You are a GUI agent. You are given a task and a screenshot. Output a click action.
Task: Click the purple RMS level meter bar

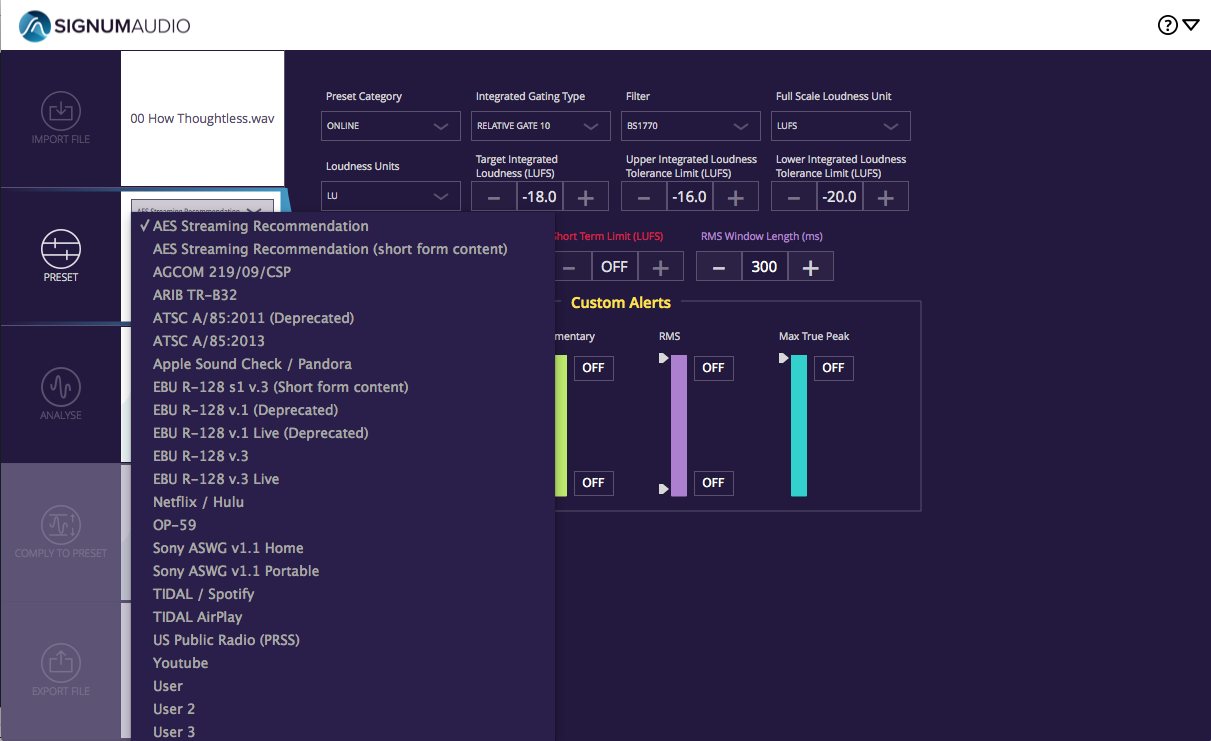pyautogui.click(x=679, y=425)
